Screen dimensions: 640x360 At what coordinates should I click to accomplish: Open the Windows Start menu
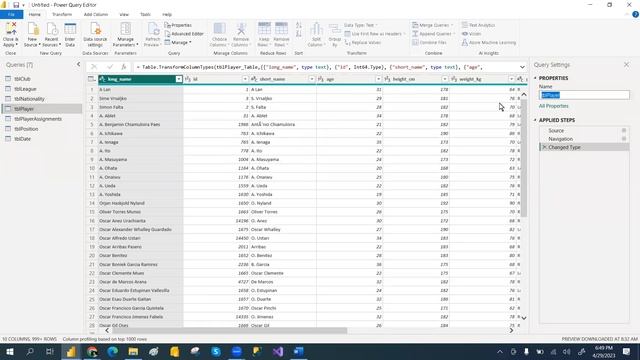(10, 351)
